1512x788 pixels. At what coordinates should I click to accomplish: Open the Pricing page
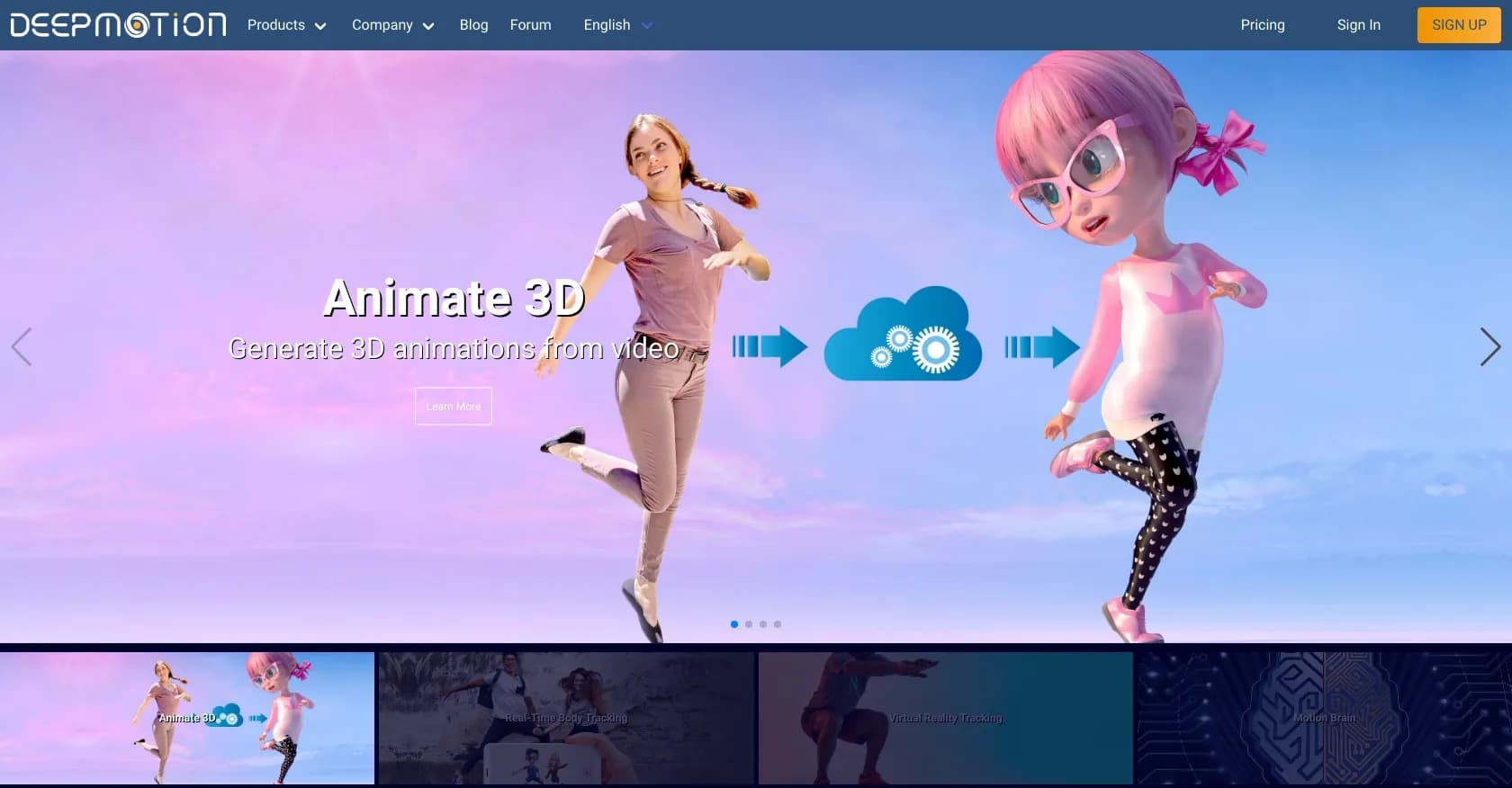[1263, 25]
